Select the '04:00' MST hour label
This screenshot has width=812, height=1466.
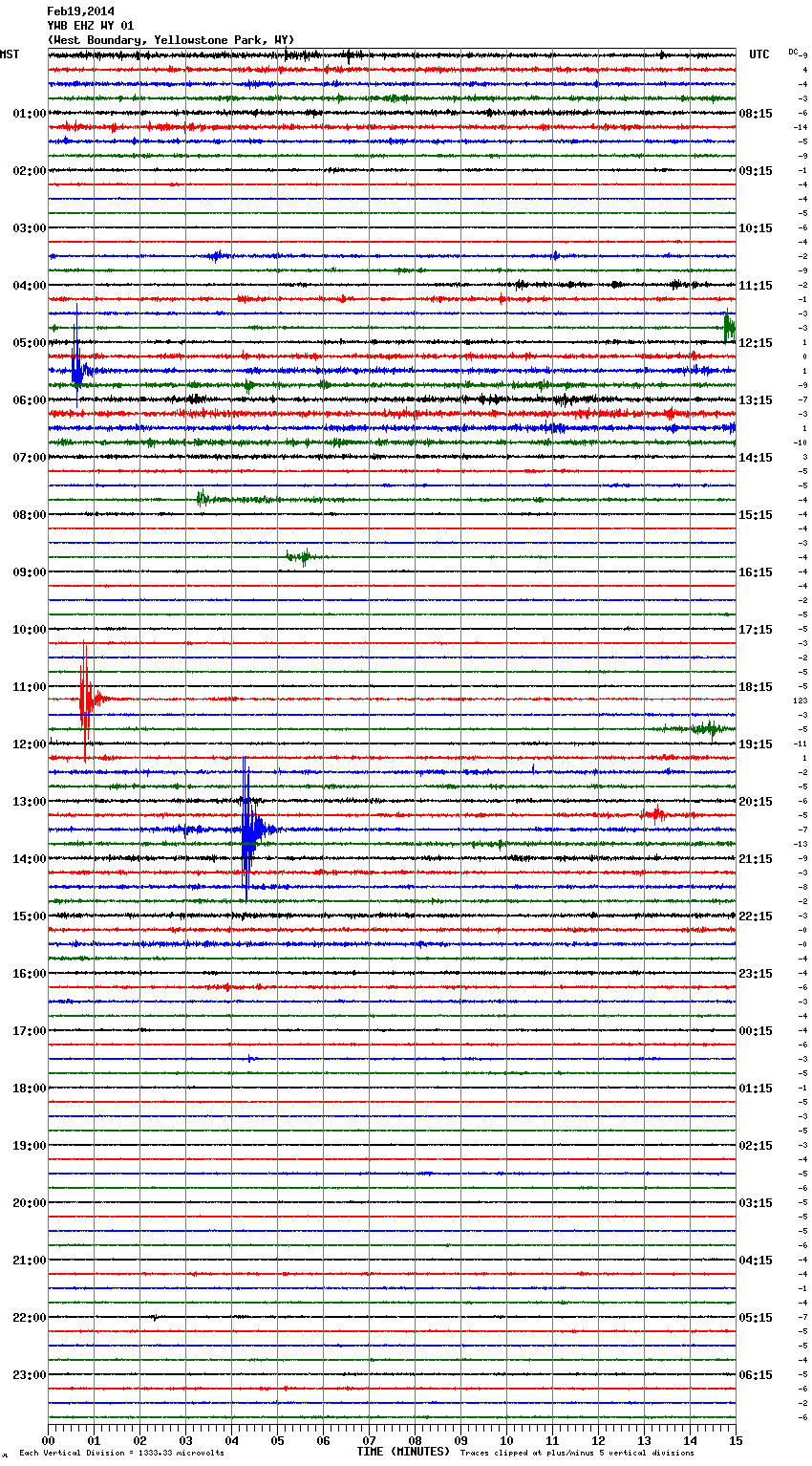tap(30, 286)
